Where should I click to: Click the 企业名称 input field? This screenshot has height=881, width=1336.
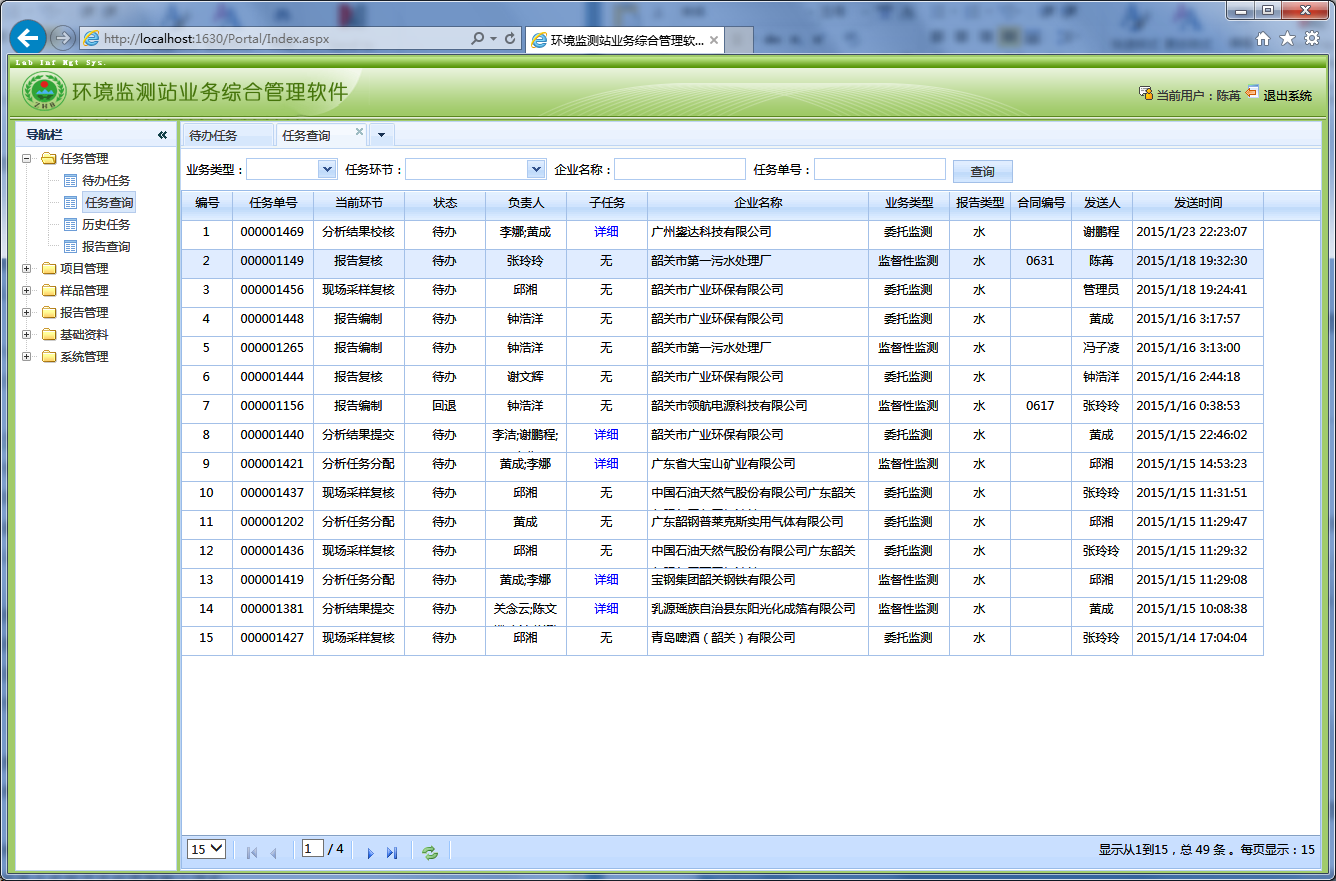[680, 170]
